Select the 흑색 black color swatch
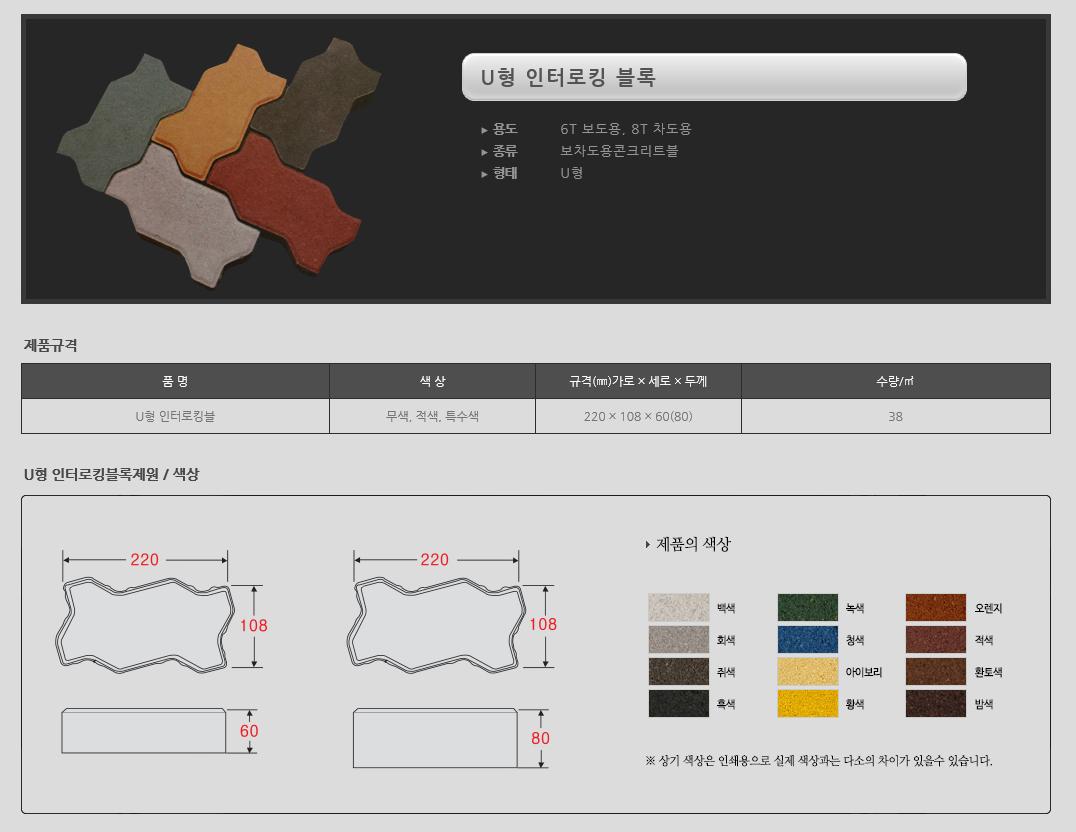Image resolution: width=1076 pixels, height=832 pixels. click(678, 704)
